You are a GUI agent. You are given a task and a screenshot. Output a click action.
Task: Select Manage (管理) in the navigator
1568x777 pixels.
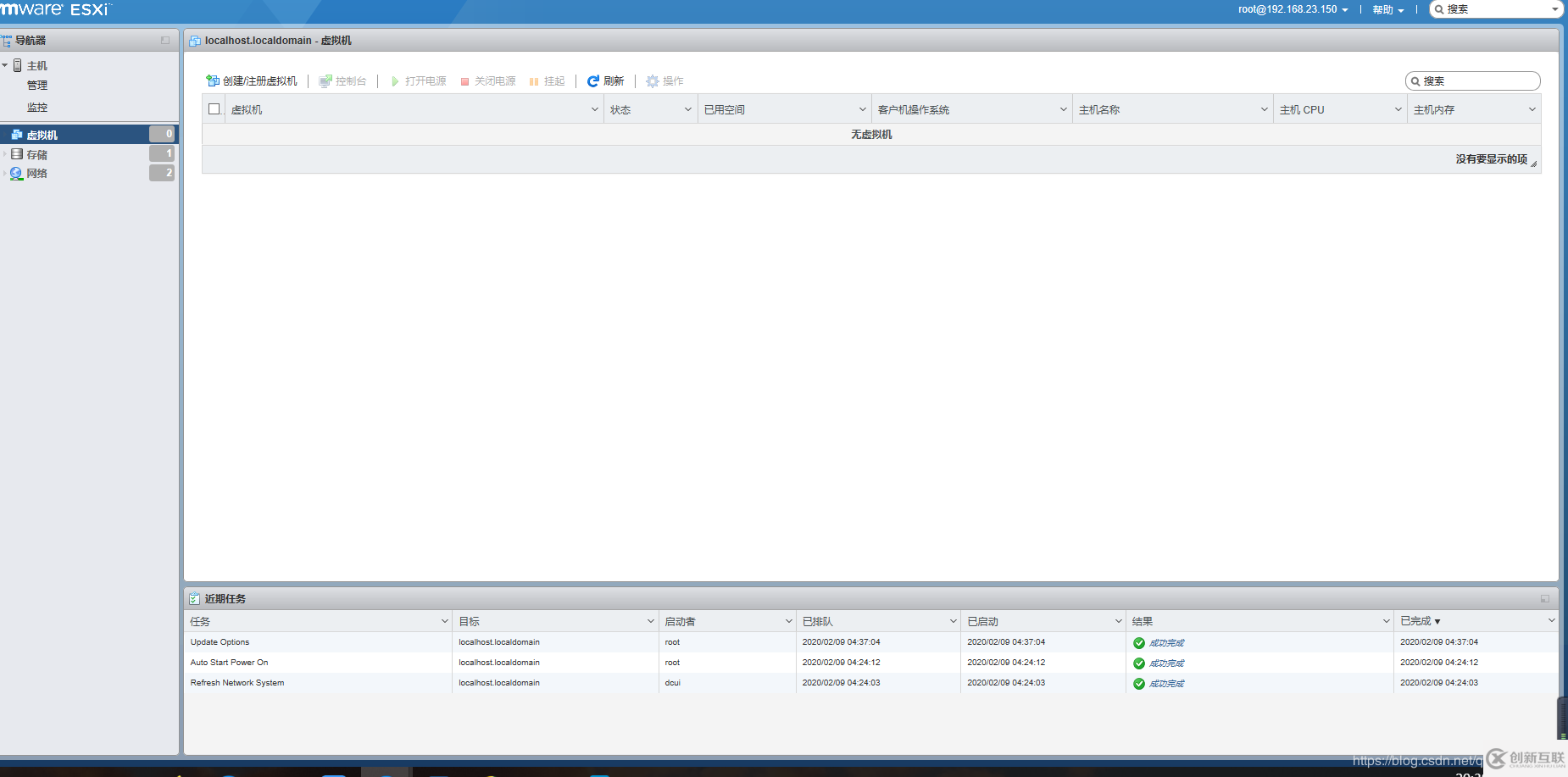tap(37, 86)
